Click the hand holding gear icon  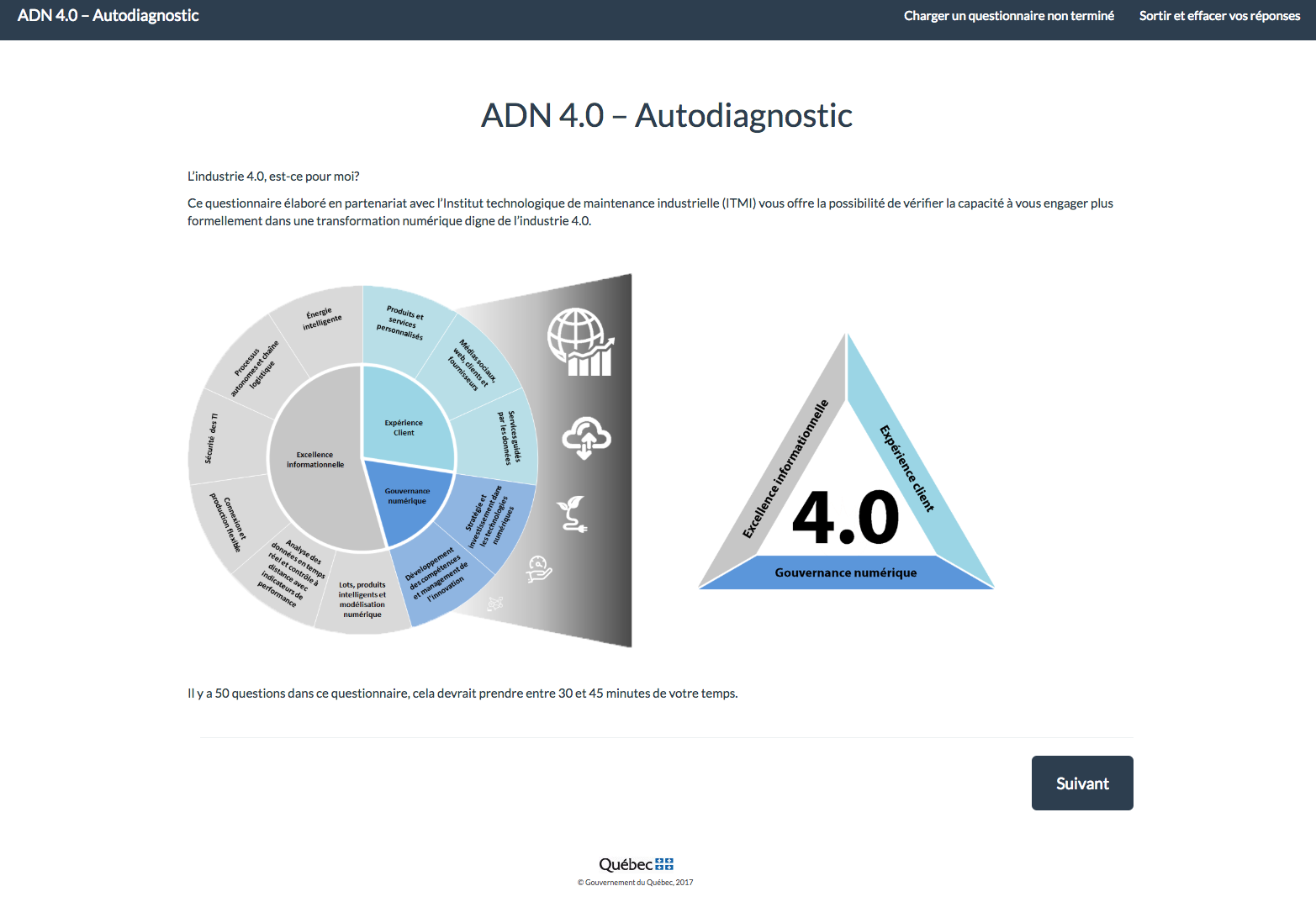coord(539,569)
